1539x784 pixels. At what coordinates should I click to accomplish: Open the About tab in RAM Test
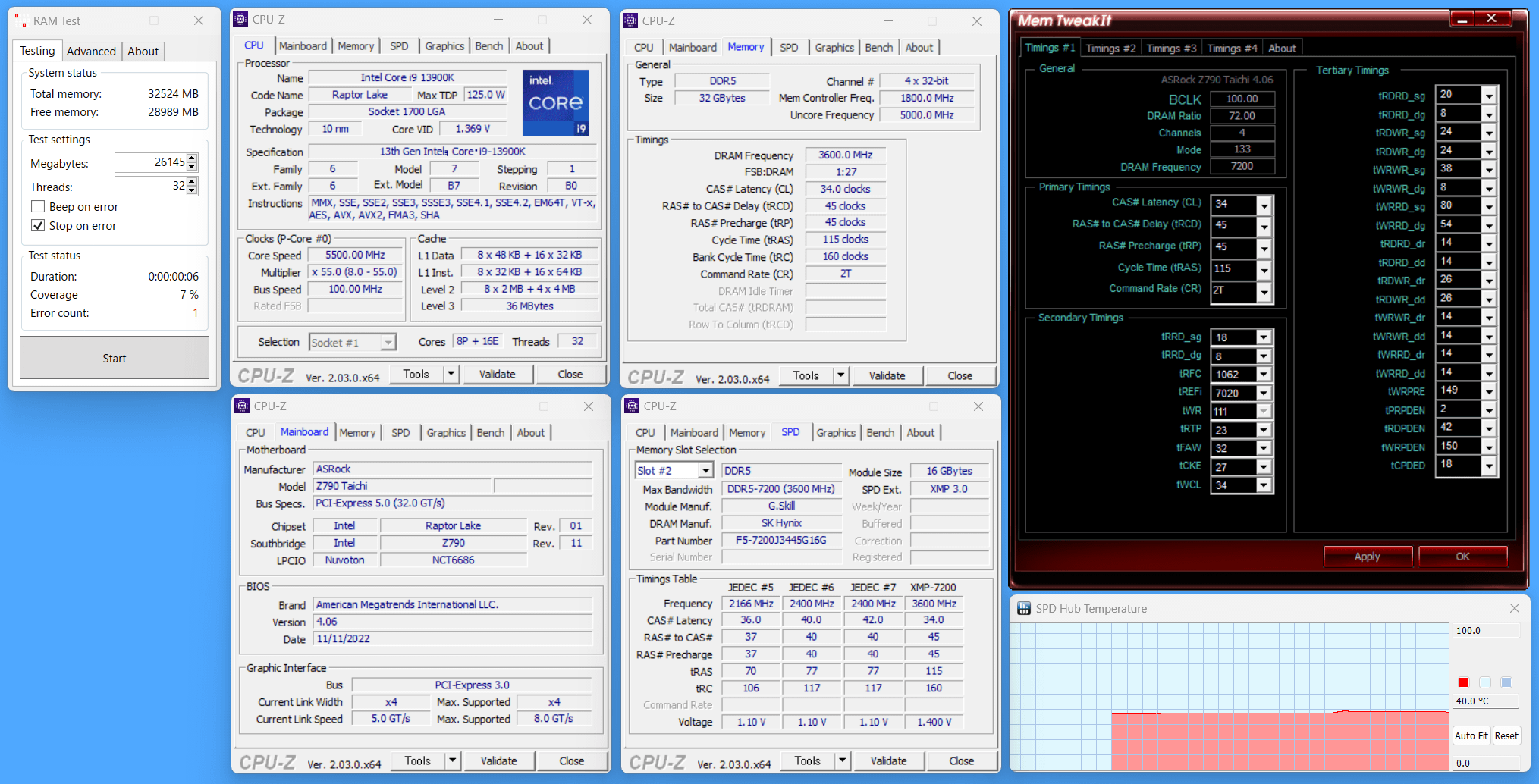coord(143,51)
